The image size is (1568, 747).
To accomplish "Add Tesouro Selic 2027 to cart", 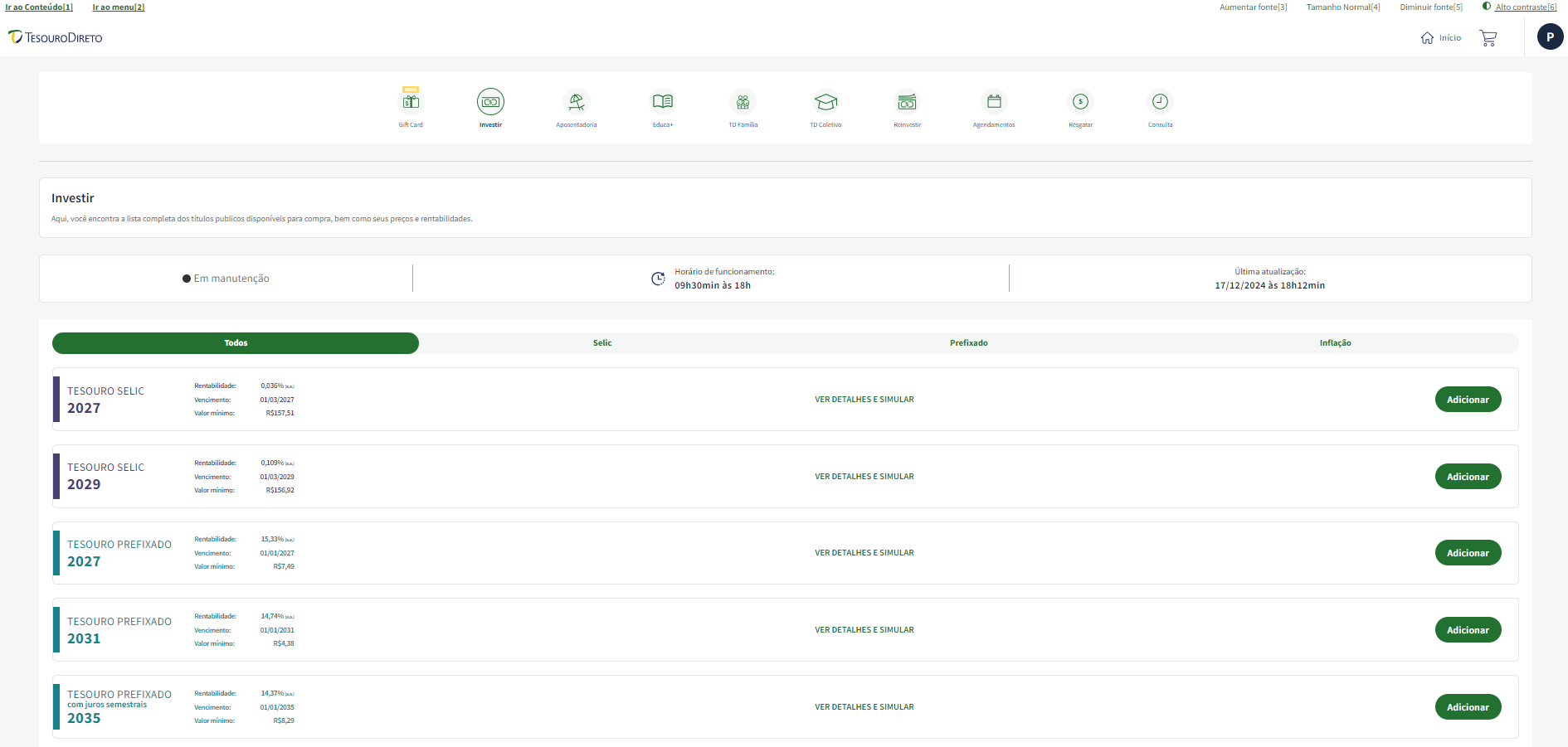I will click(1468, 400).
